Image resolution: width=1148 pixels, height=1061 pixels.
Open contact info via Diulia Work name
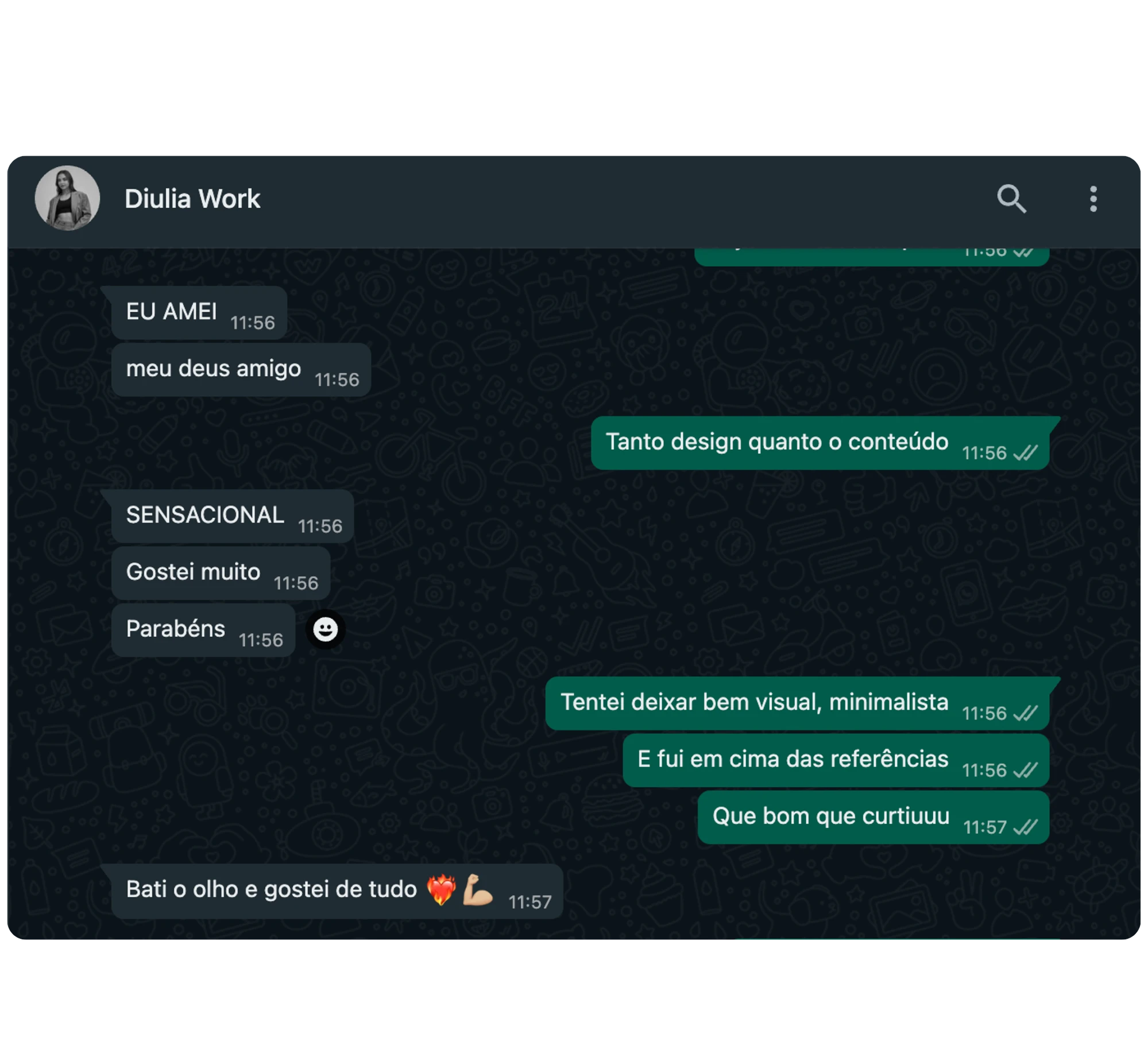pyautogui.click(x=192, y=199)
